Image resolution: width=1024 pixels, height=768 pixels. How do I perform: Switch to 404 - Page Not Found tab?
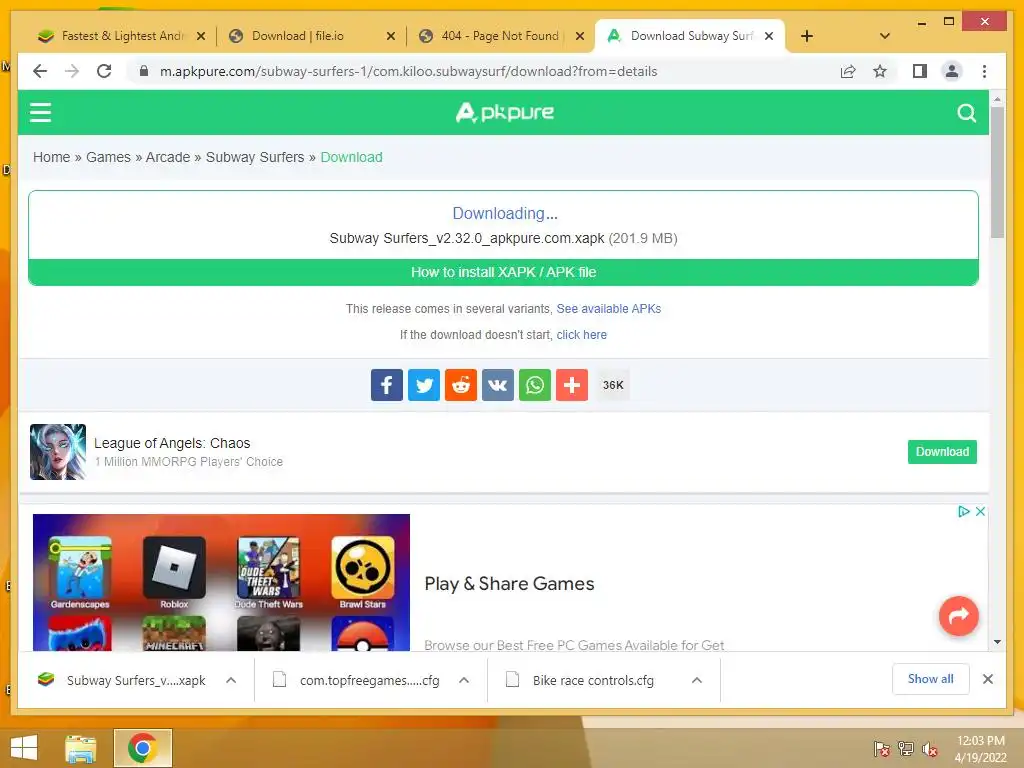(x=500, y=36)
